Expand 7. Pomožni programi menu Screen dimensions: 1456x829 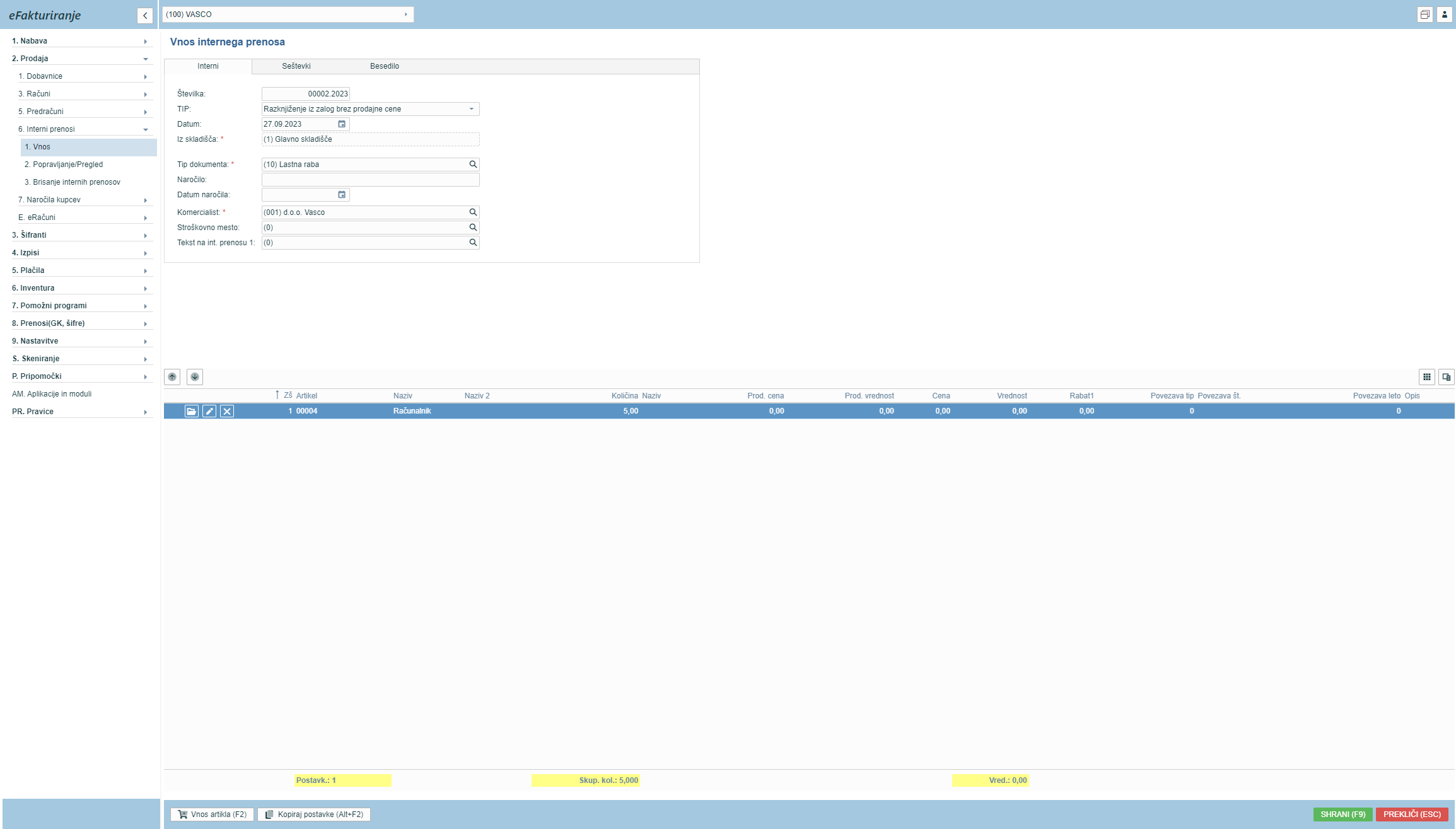pos(82,306)
